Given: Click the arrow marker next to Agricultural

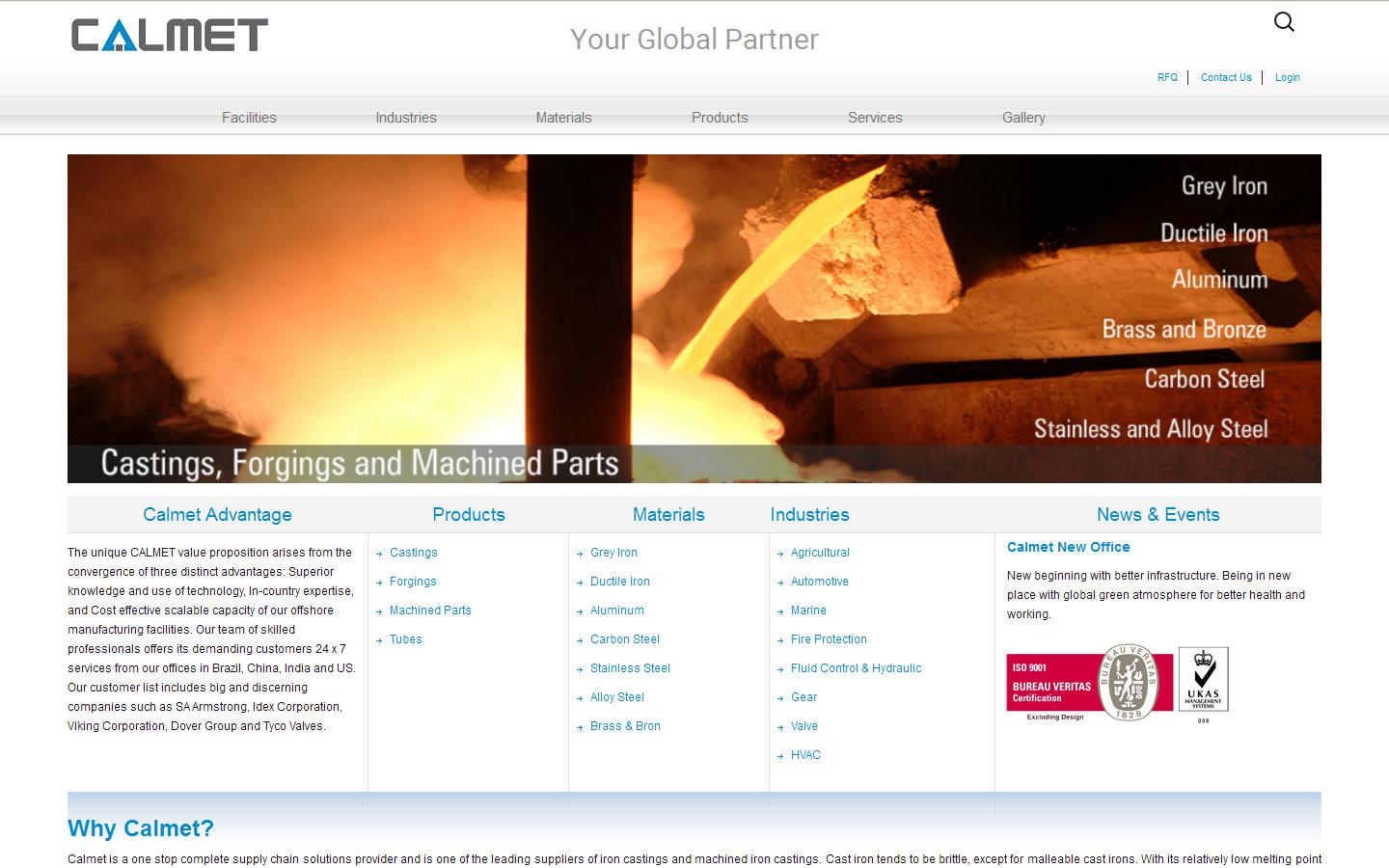Looking at the screenshot, I should 779,553.
